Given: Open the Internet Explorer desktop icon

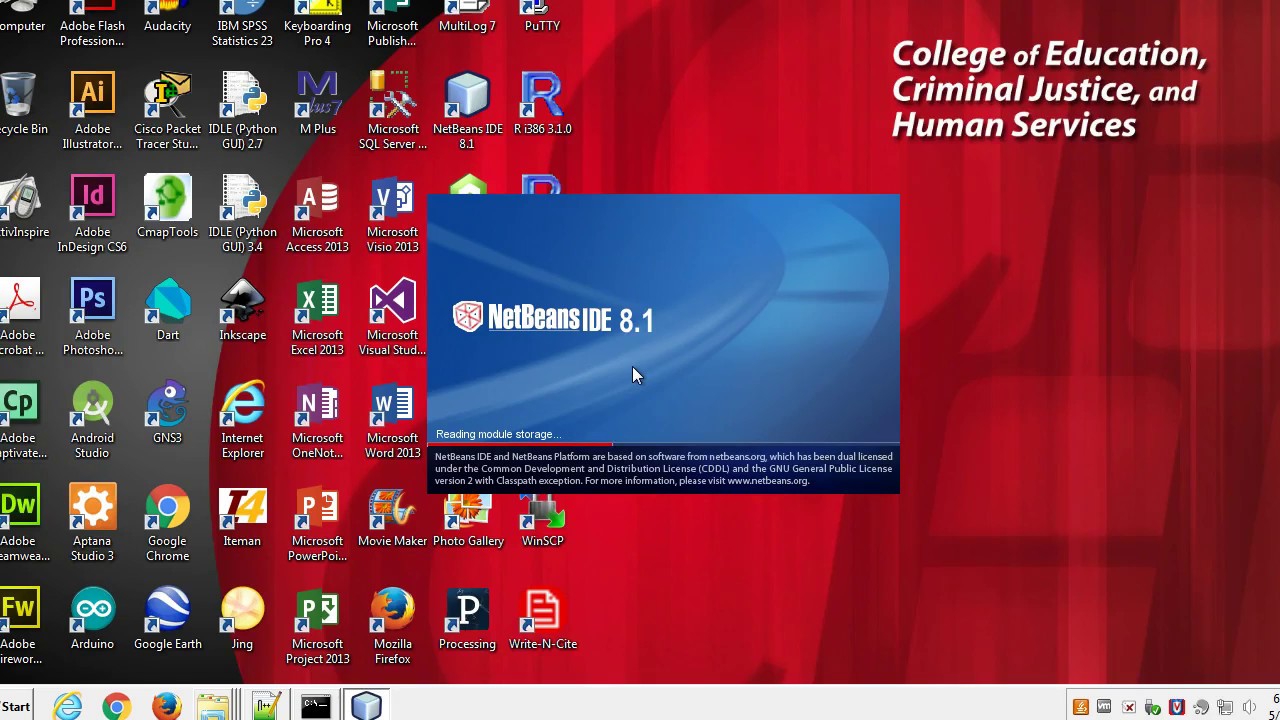Looking at the screenshot, I should click(242, 419).
